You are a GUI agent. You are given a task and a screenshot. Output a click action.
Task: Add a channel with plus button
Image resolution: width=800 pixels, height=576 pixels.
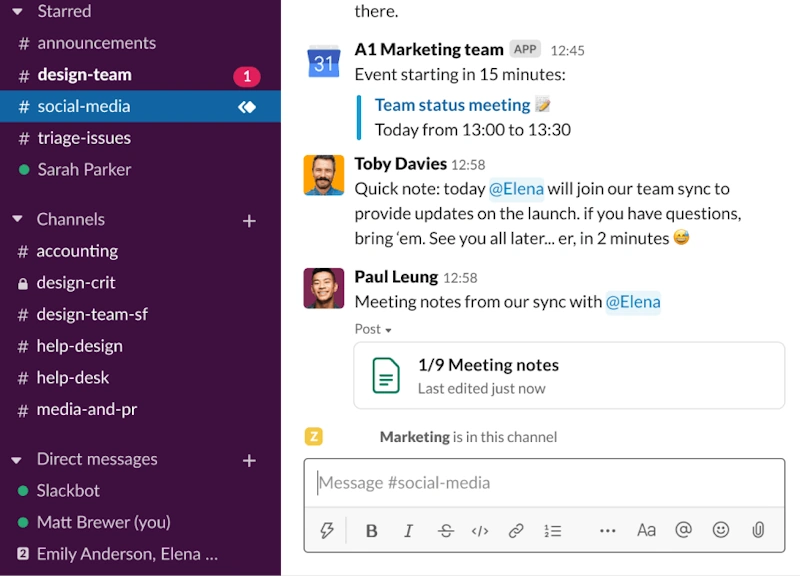point(250,220)
